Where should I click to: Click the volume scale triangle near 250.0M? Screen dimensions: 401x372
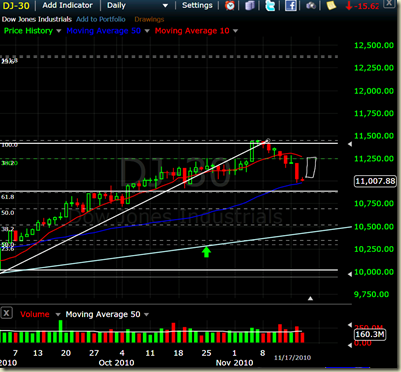350,325
